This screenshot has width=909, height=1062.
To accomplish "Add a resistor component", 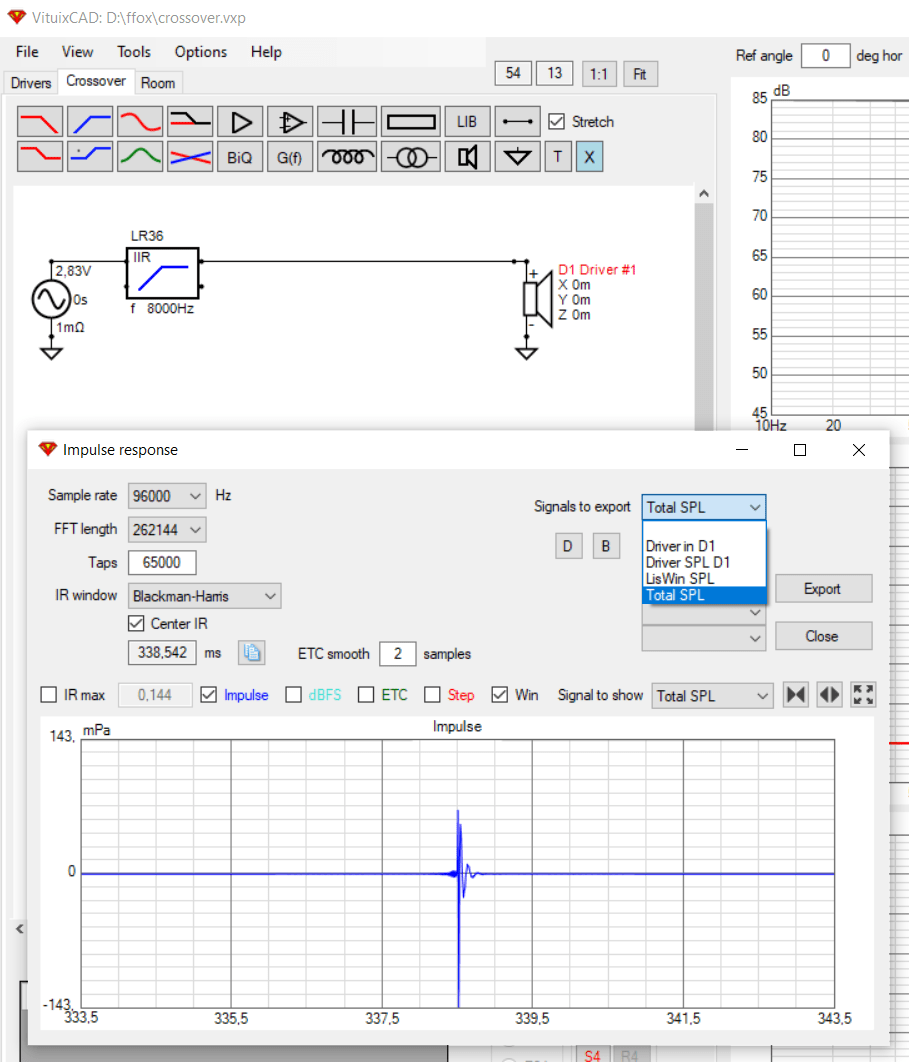I will (410, 122).
